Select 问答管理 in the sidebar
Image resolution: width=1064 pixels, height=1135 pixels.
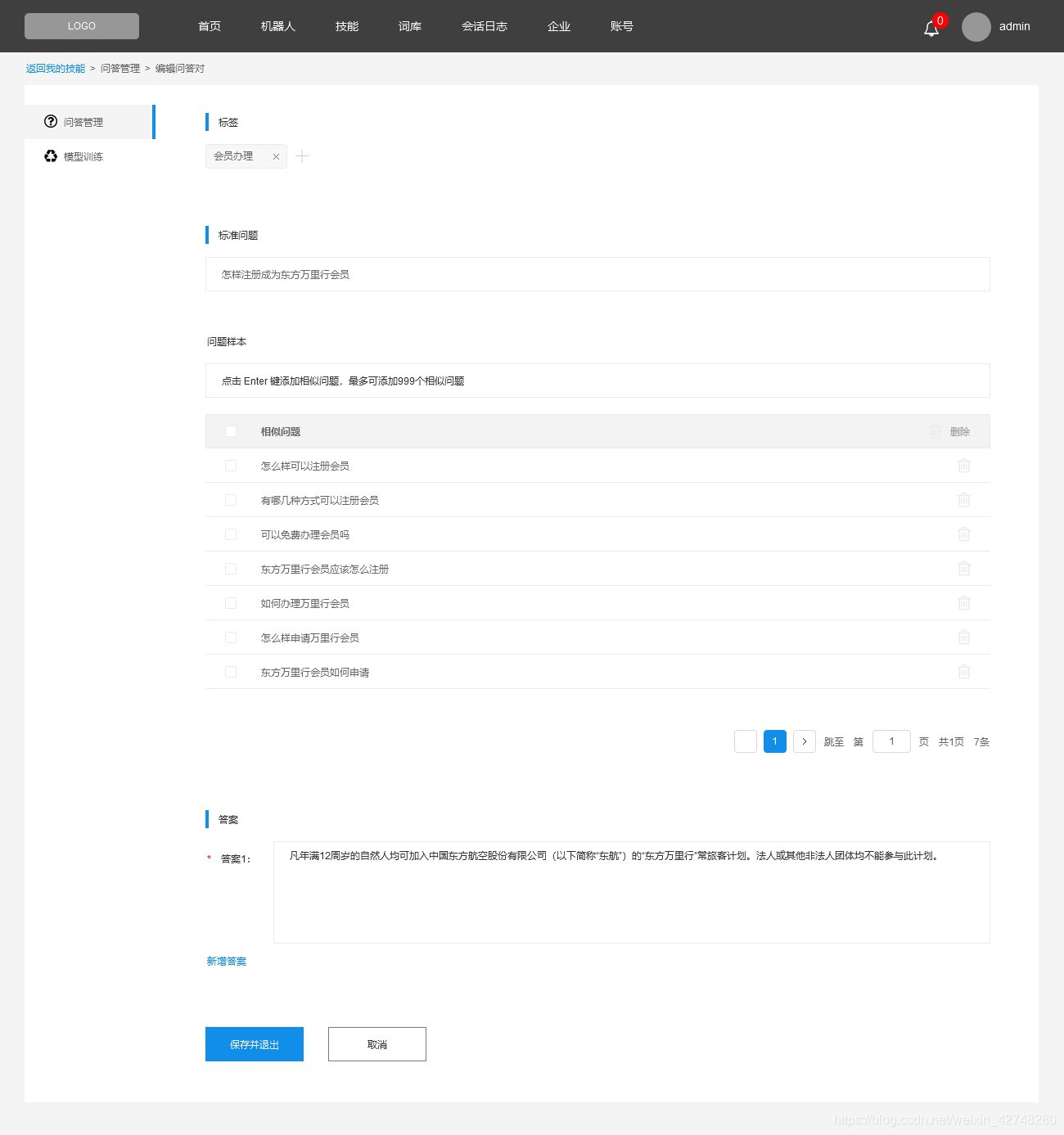pyautogui.click(x=90, y=122)
